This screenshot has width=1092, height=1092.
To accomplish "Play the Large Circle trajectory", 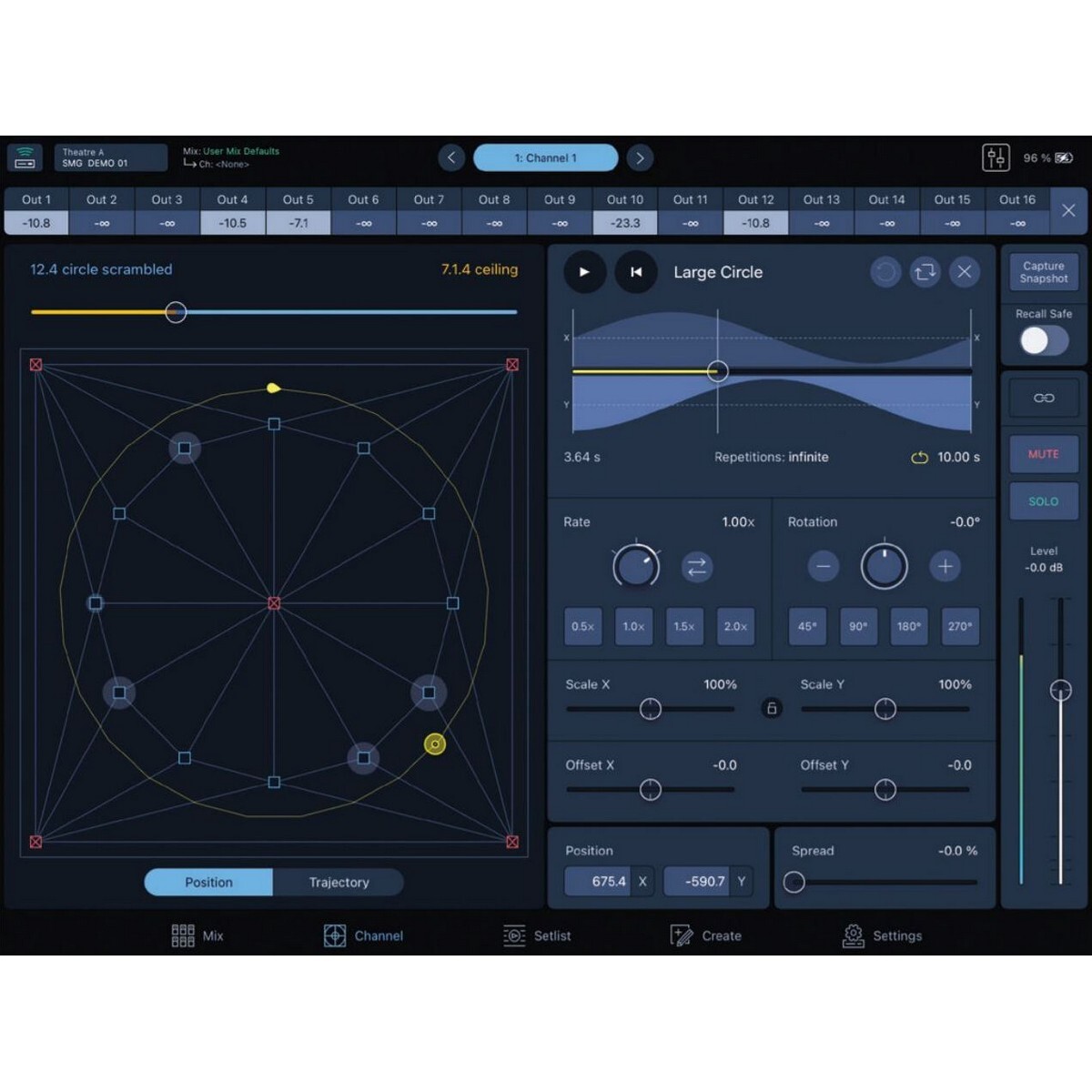I will [x=584, y=272].
